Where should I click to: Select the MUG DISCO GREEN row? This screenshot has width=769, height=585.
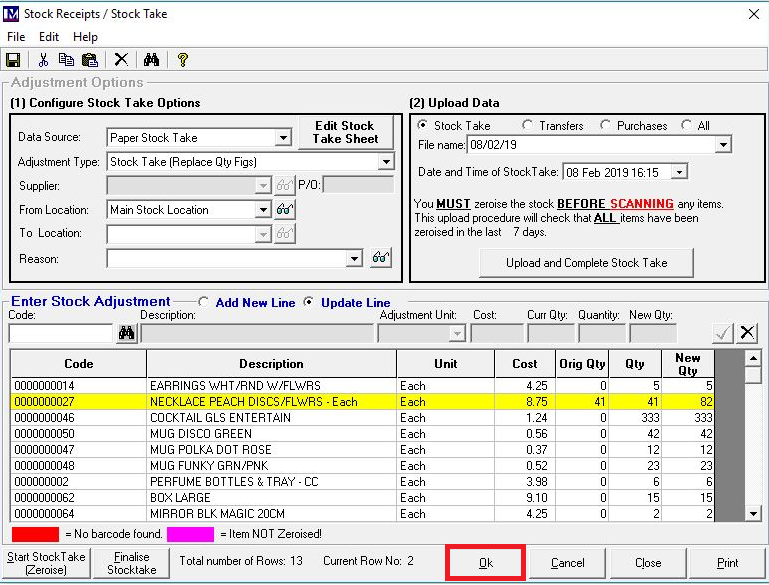click(270, 434)
